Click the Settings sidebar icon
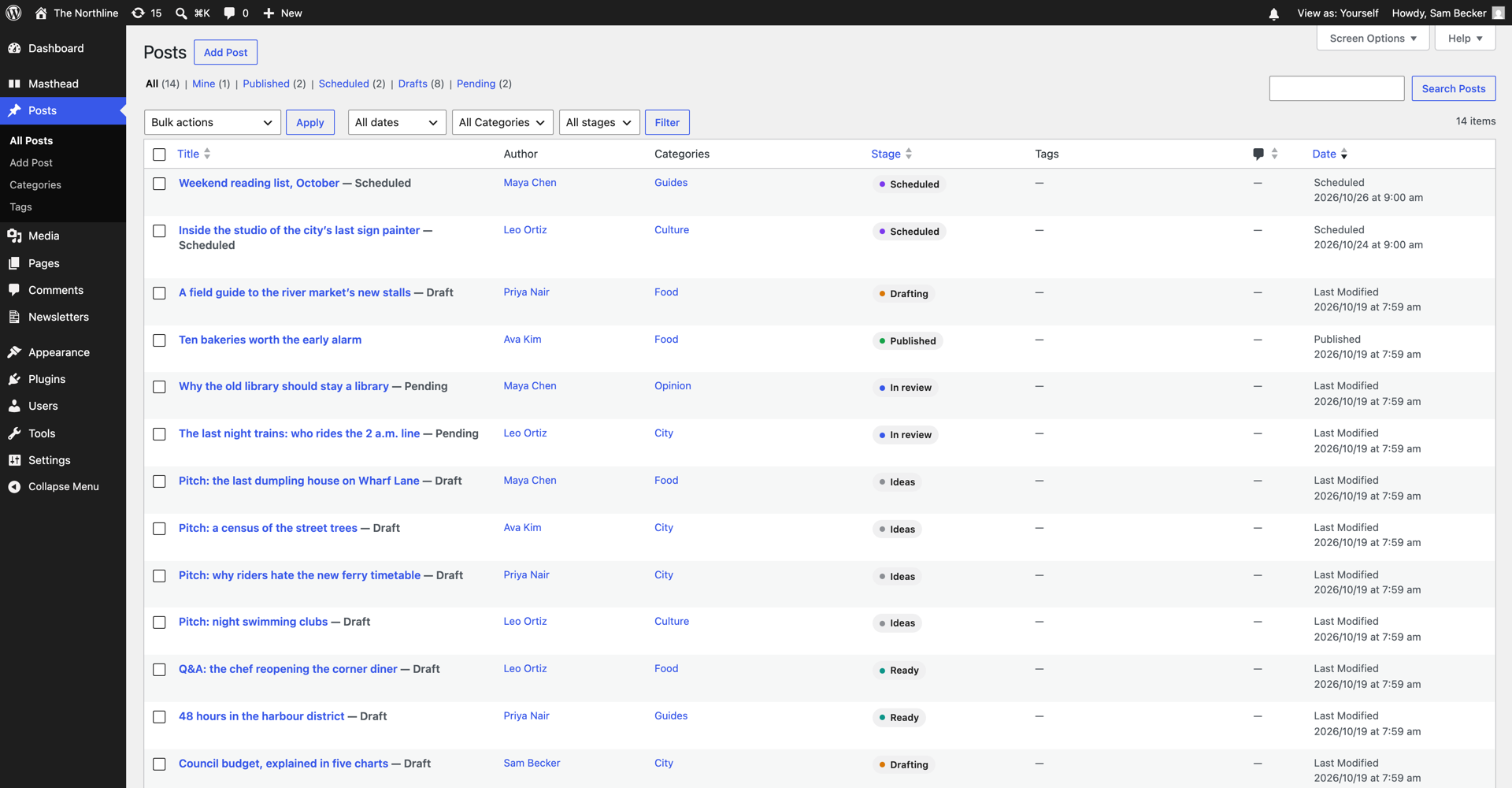Viewport: 1512px width, 788px height. [14, 460]
